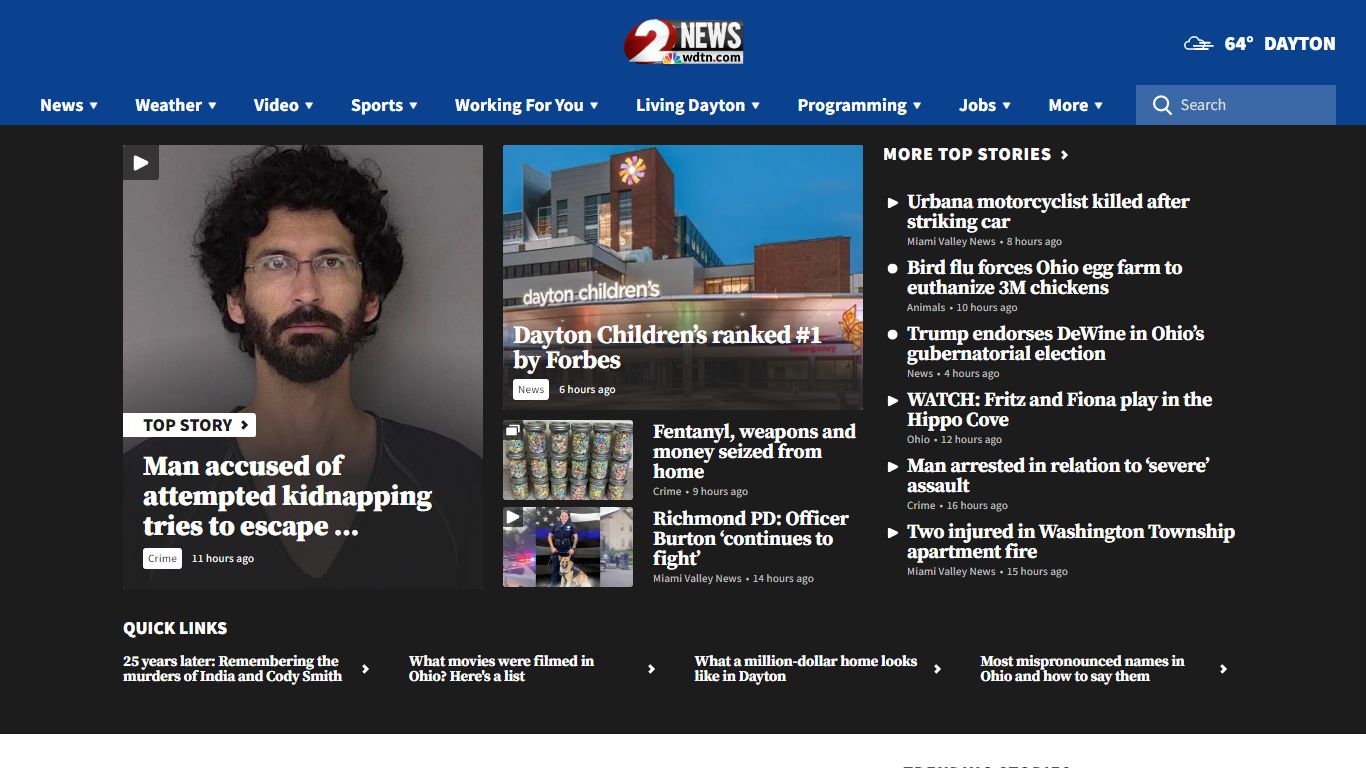This screenshot has height=768, width=1366.
Task: Click arrow beside million-dollar home link
Action: pos(937,669)
